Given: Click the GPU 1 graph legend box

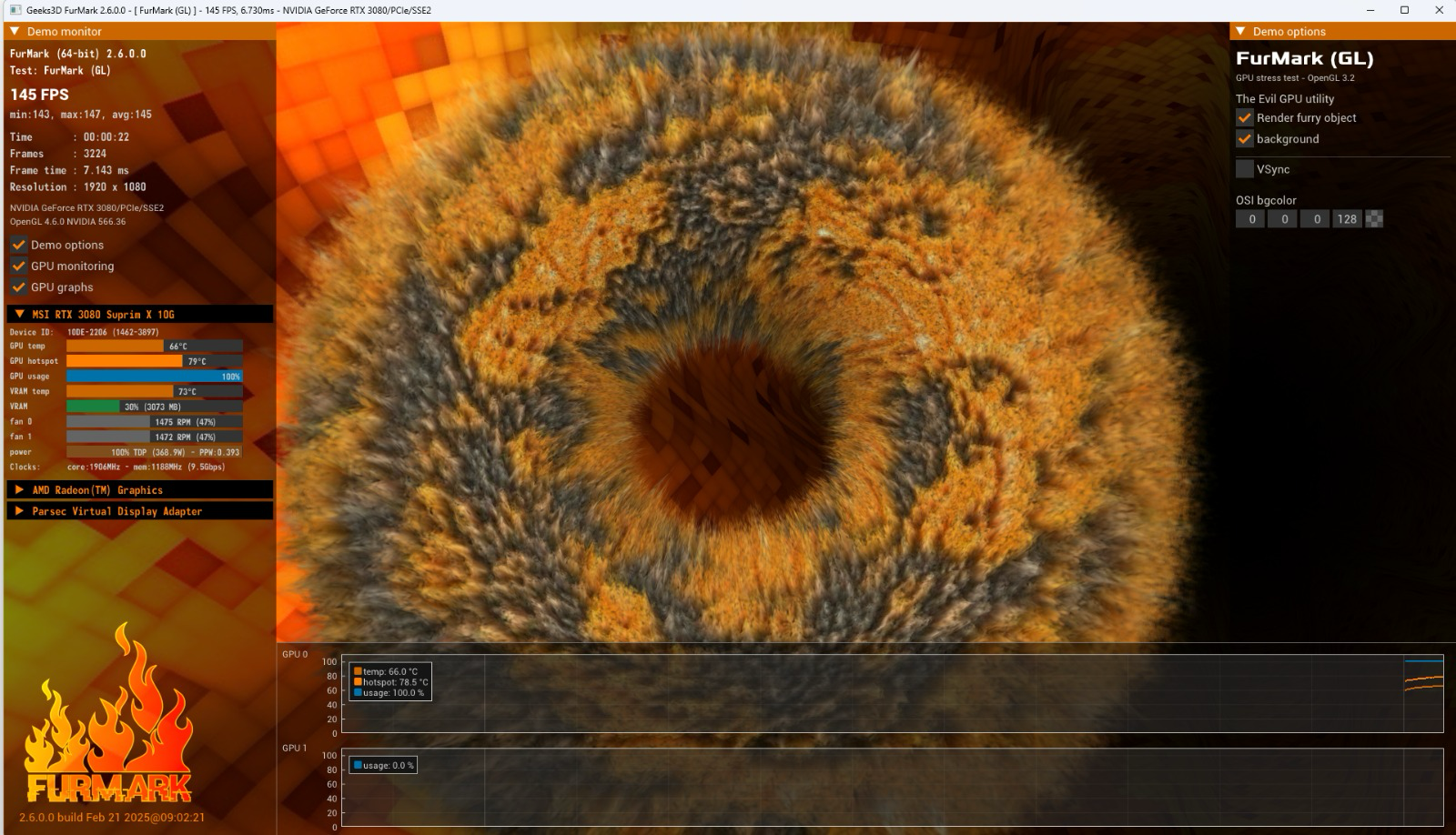Looking at the screenshot, I should [383, 765].
